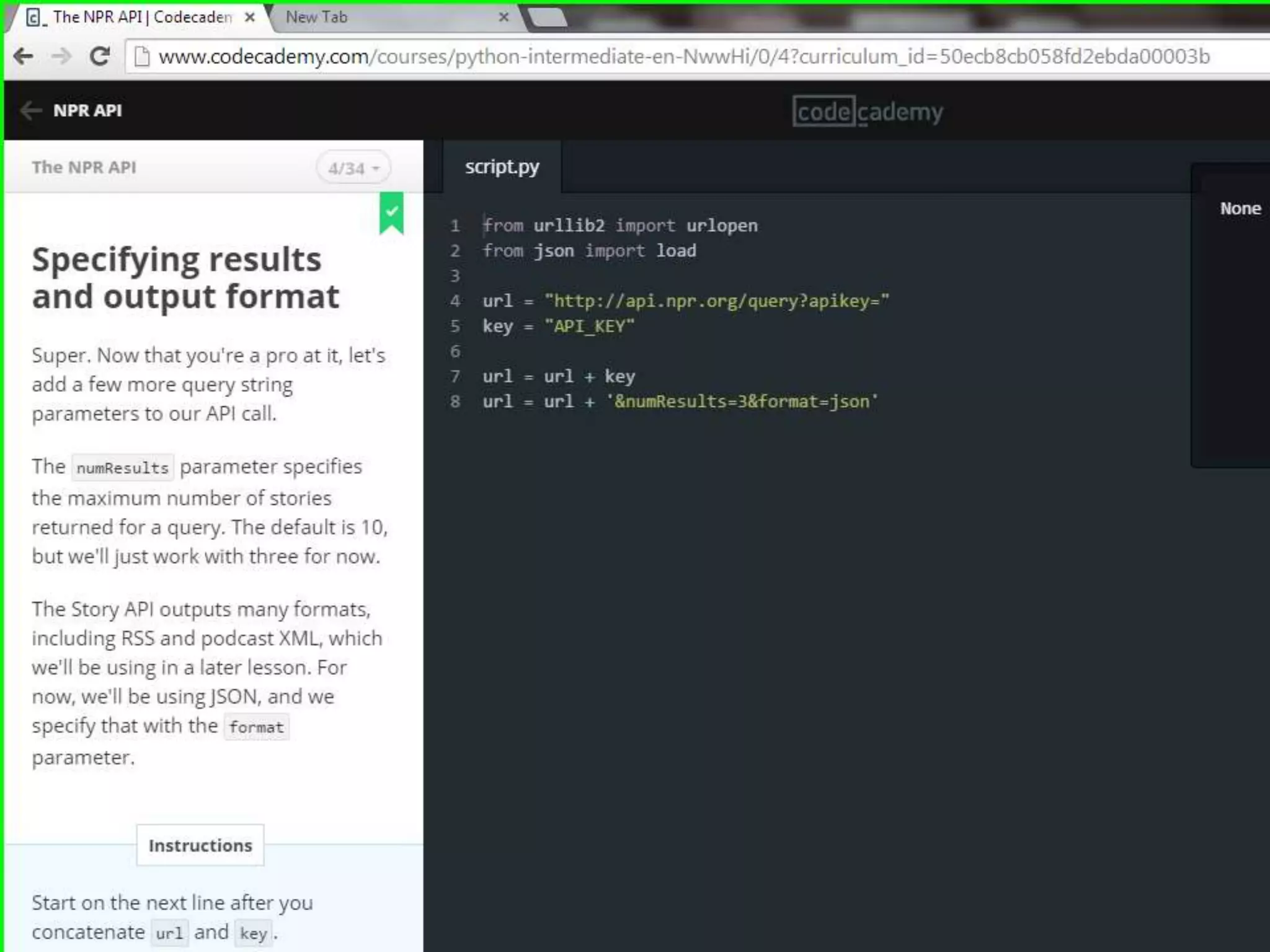The height and width of the screenshot is (952, 1270).
Task: Reload the page with the refresh icon
Action: (100, 56)
